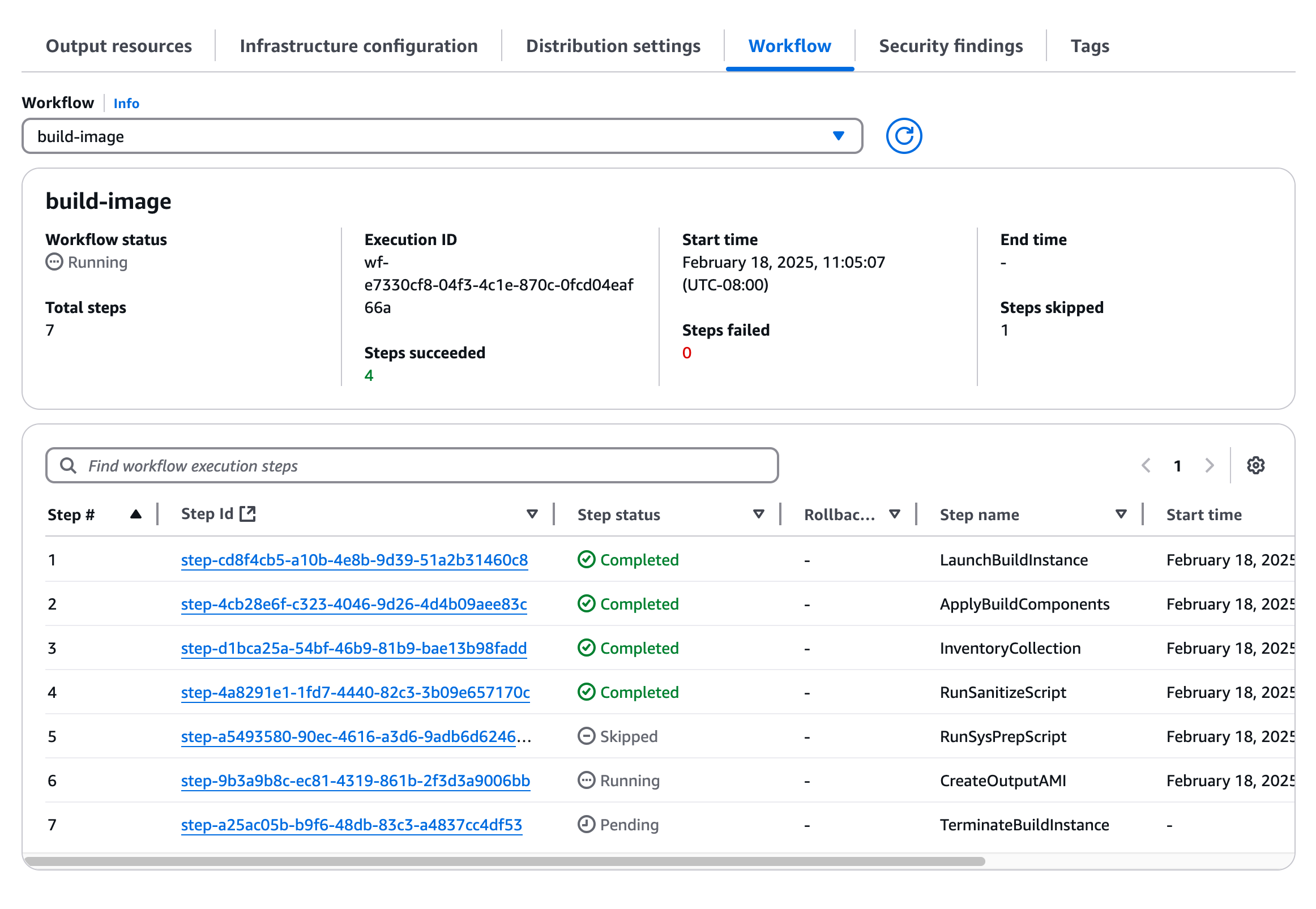Click the refresh workflow circular icon
This screenshot has width=1316, height=909.
(904, 136)
